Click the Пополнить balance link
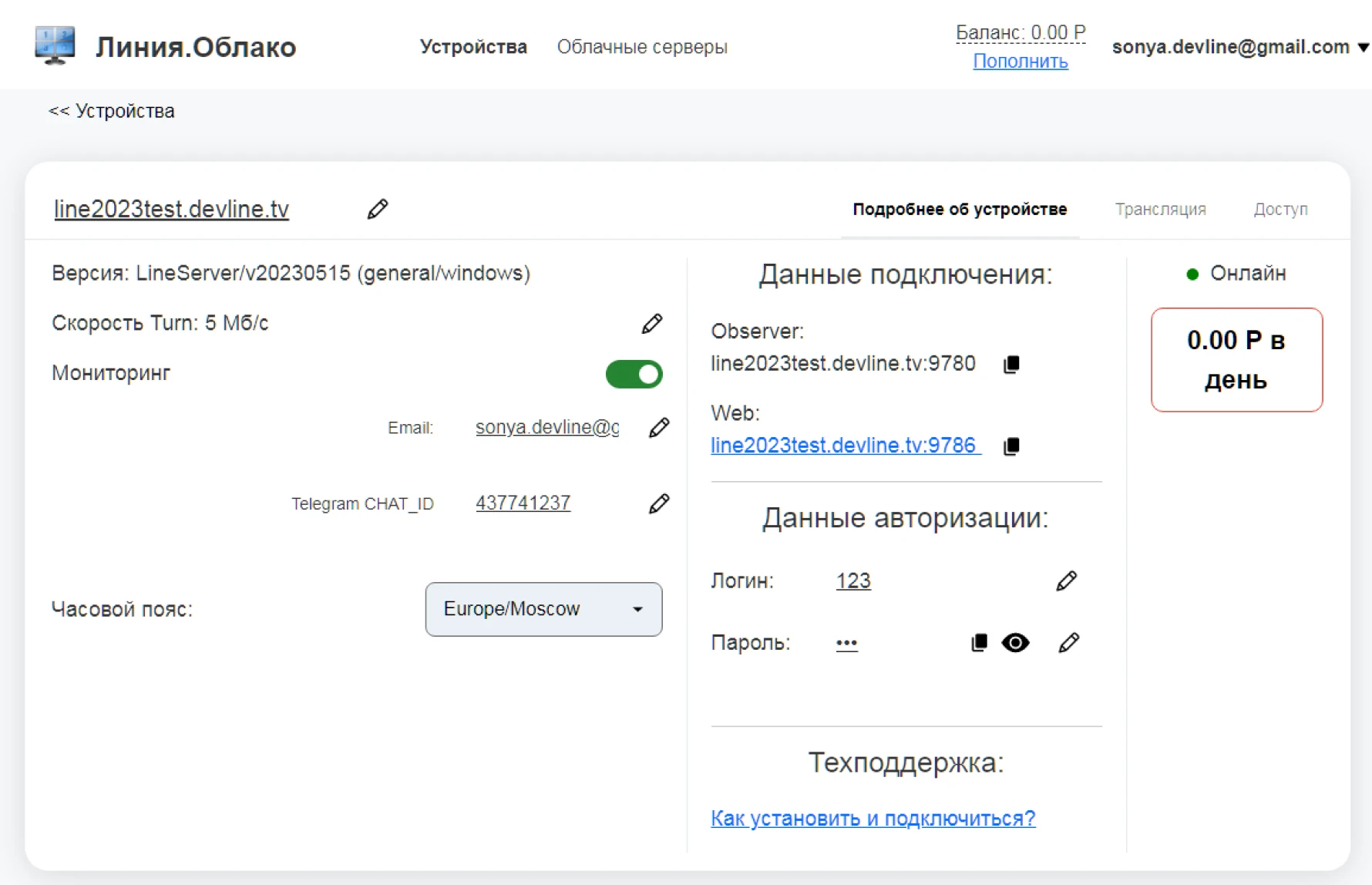Viewport: 1372px width, 885px height. tap(1020, 62)
